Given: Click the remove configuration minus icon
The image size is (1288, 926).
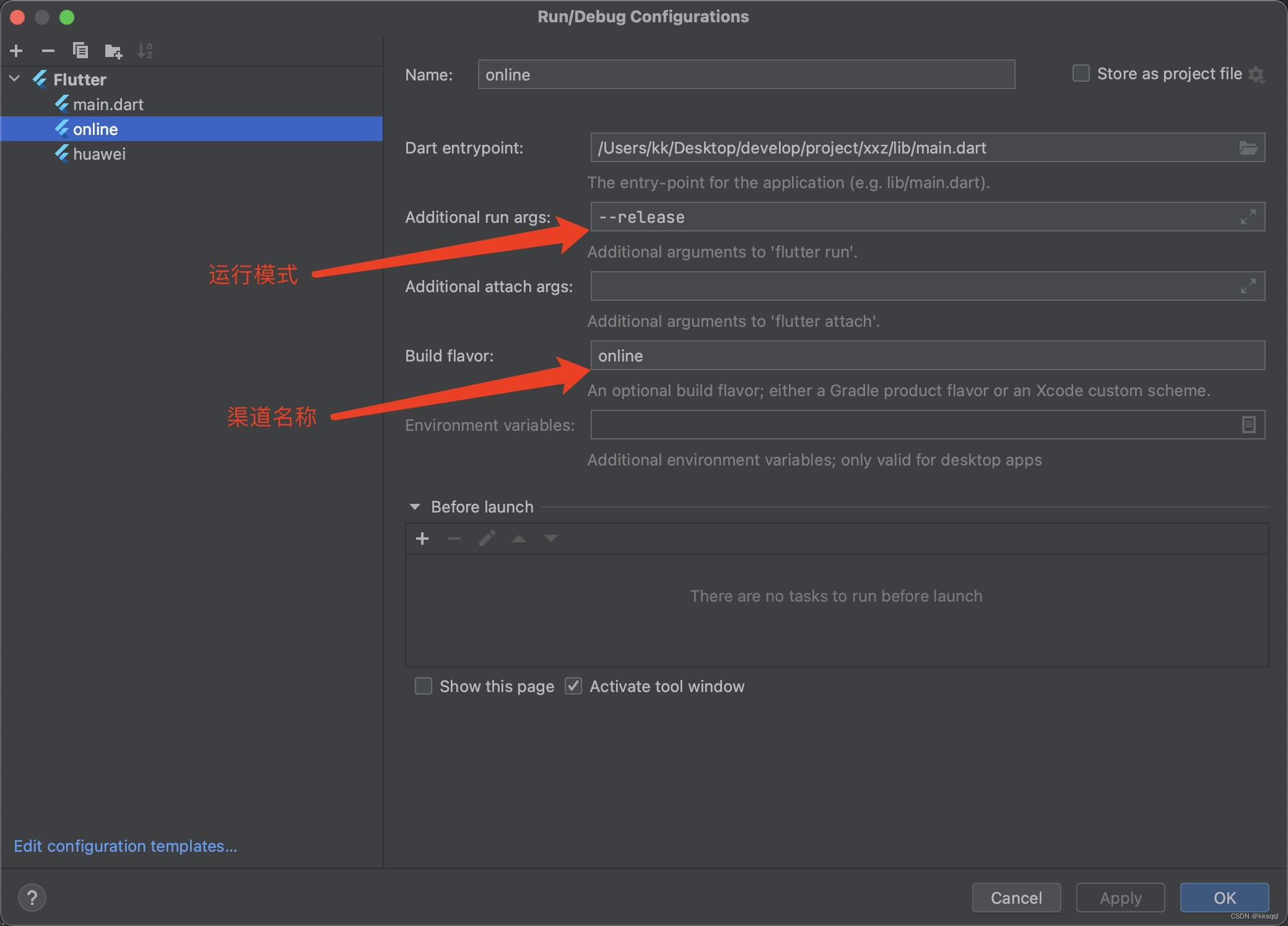Looking at the screenshot, I should coord(48,51).
